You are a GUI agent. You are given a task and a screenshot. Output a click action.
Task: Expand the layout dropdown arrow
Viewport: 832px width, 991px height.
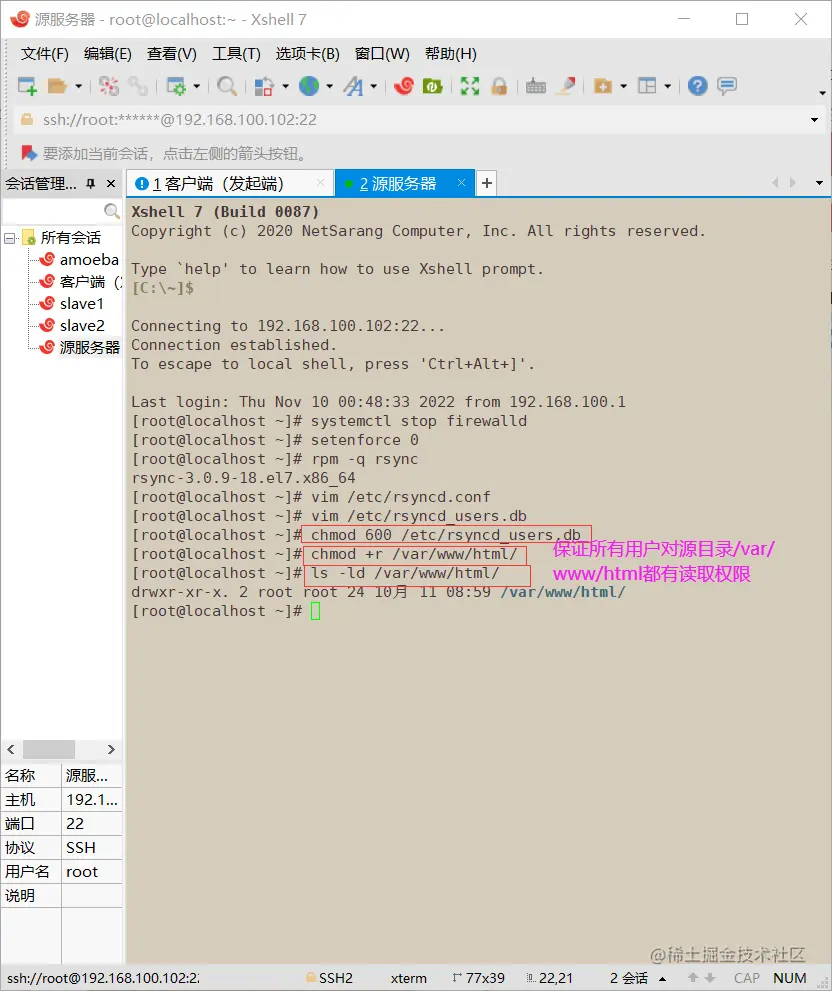pos(668,86)
